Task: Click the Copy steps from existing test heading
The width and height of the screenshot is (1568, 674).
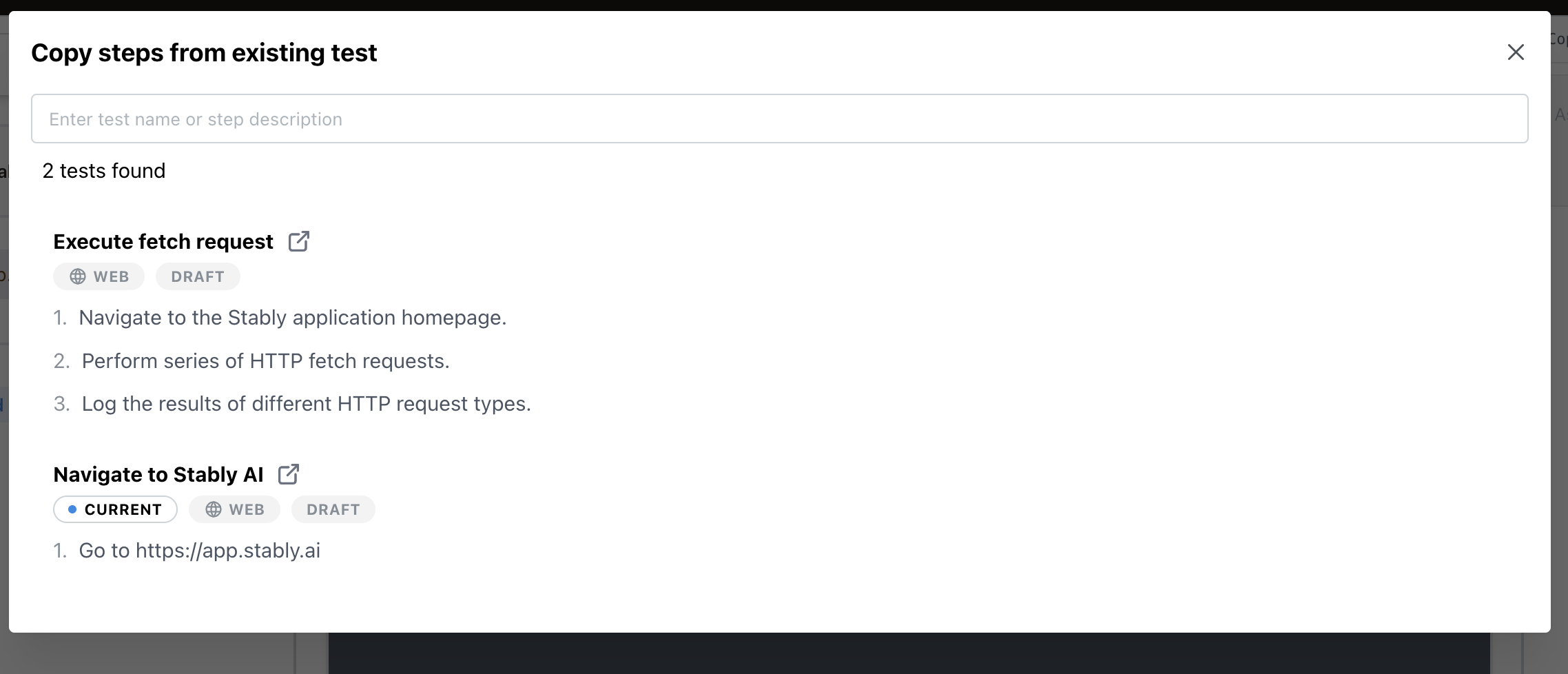Action: pyautogui.click(x=204, y=53)
